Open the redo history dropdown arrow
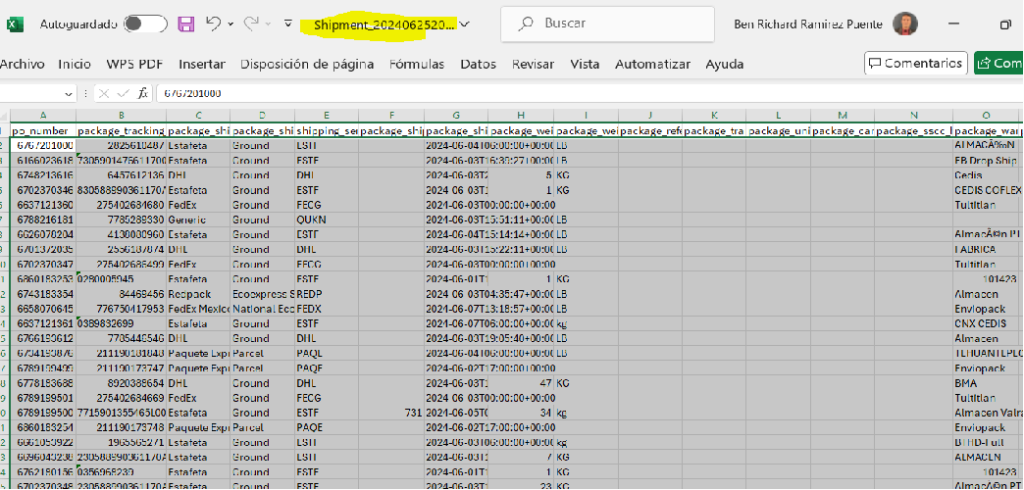1024x490 pixels. click(x=268, y=25)
